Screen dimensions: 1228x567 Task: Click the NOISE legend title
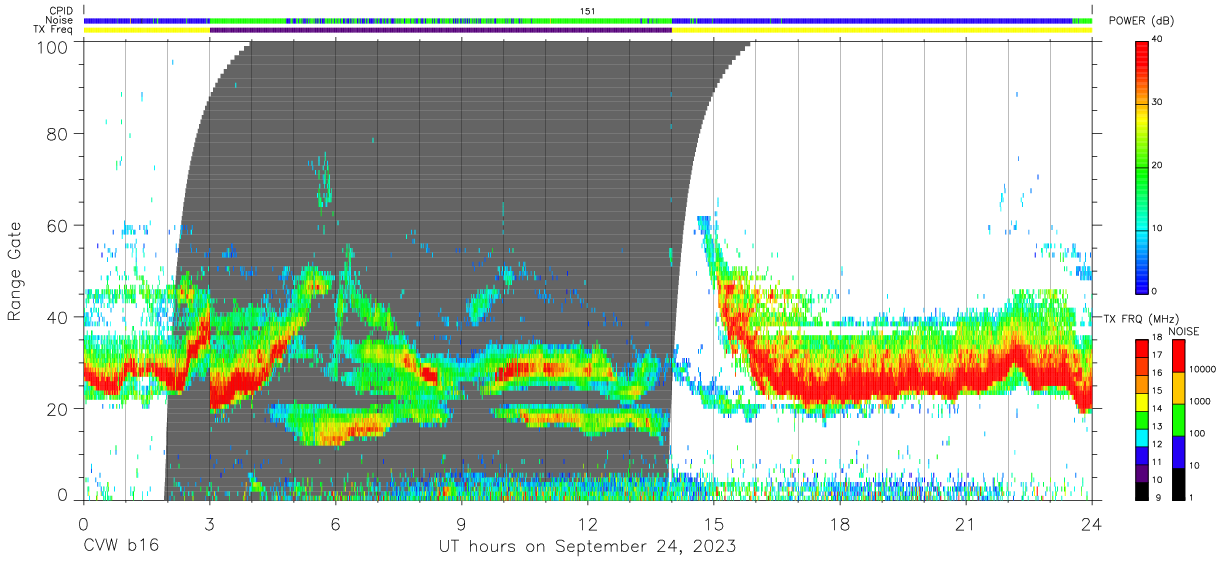[x=1187, y=331]
